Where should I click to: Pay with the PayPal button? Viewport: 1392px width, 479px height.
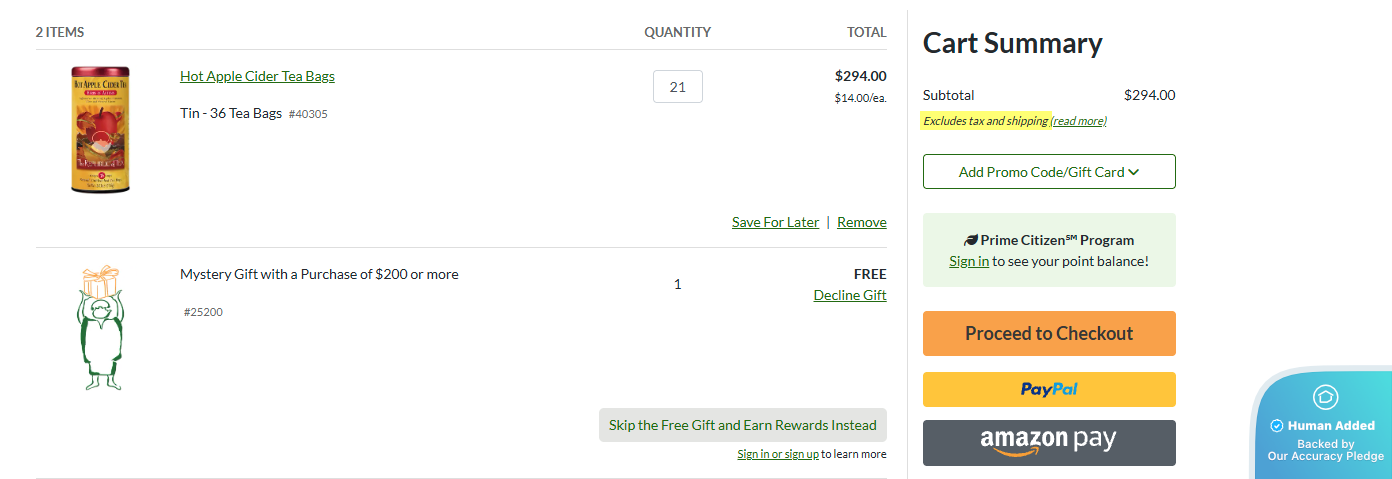point(1049,389)
